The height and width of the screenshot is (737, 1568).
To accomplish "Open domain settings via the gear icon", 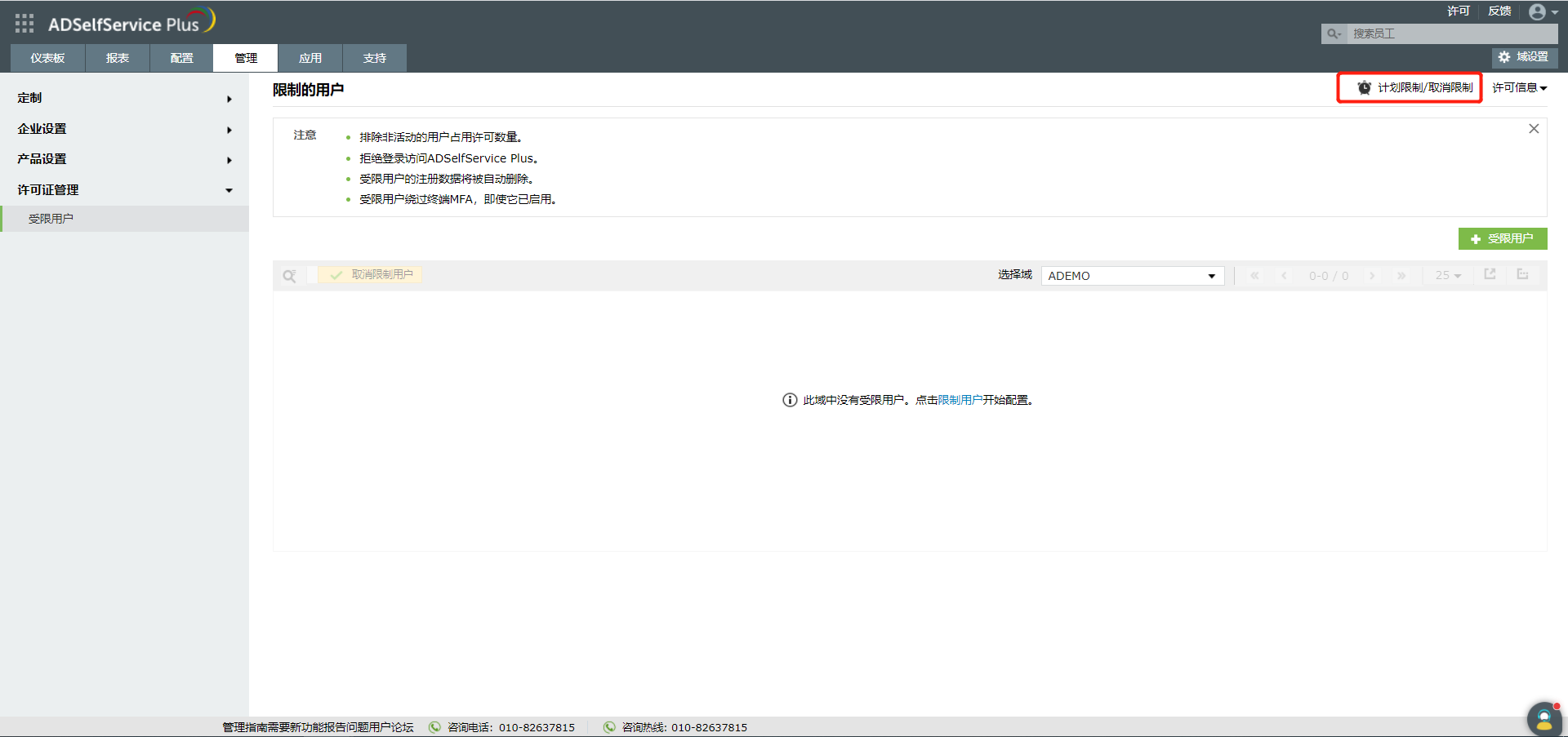I will pyautogui.click(x=1503, y=57).
